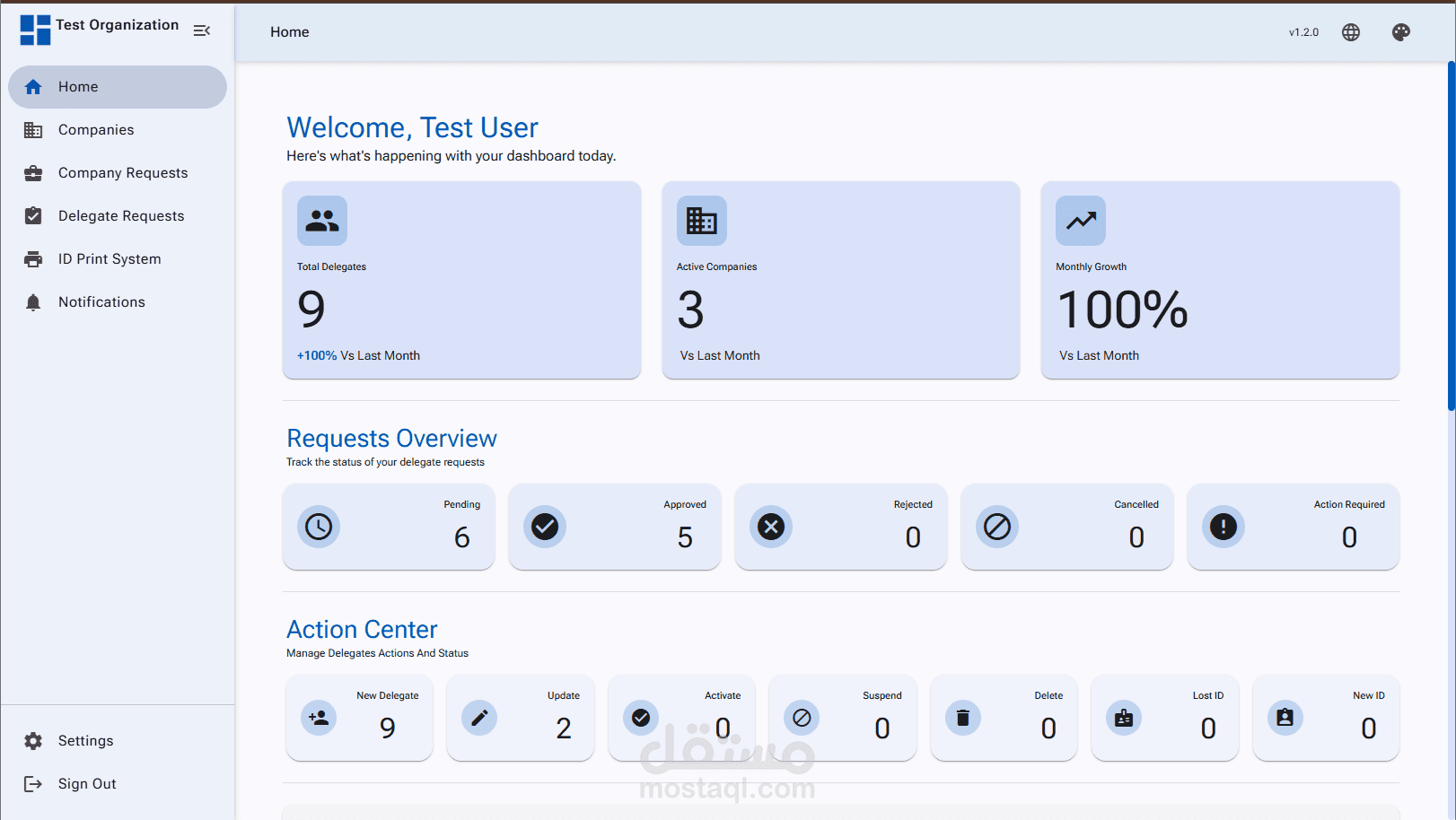This screenshot has height=820, width=1456.
Task: Click the Notifications bell icon
Action: pos(33,302)
